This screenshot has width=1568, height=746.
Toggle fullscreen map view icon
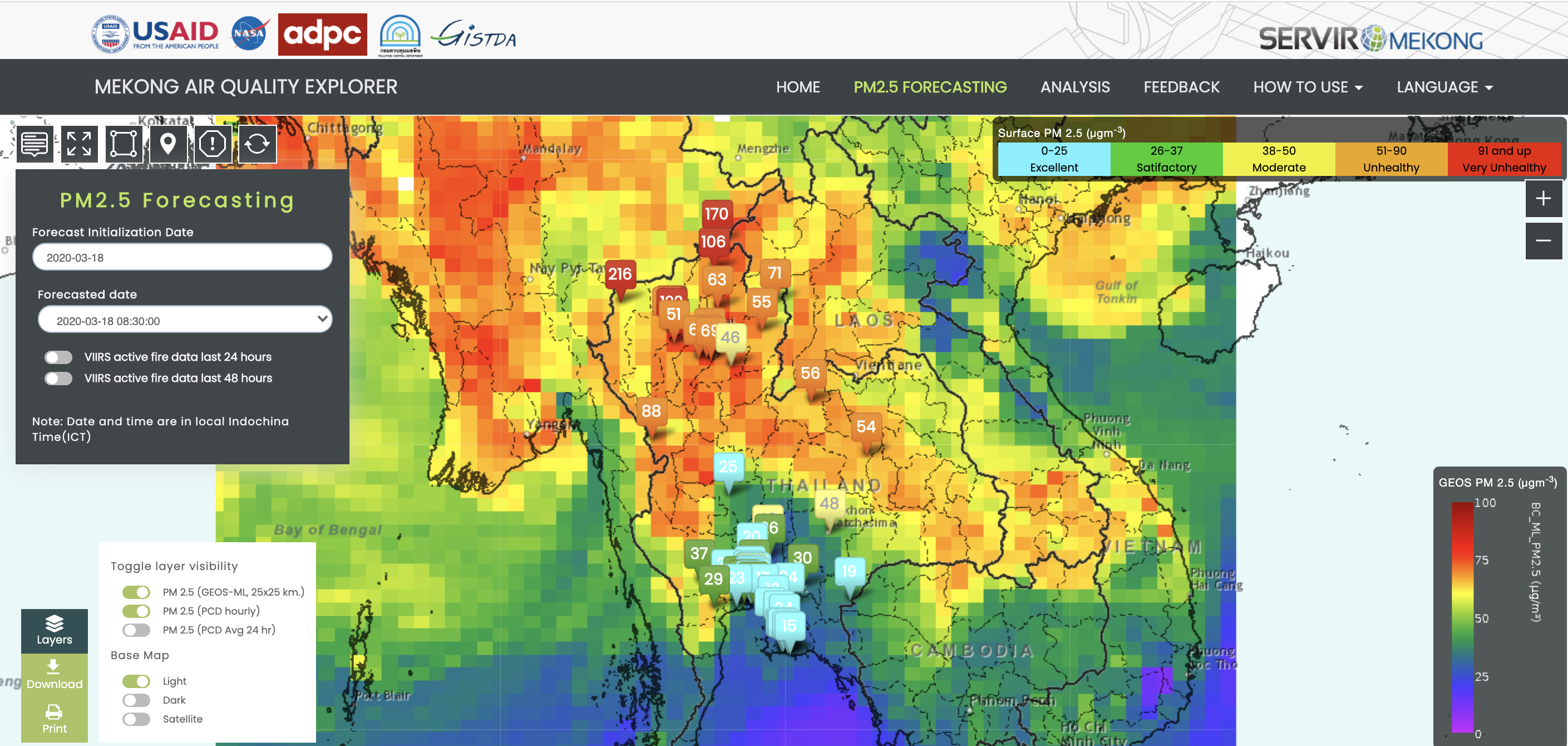tap(79, 144)
